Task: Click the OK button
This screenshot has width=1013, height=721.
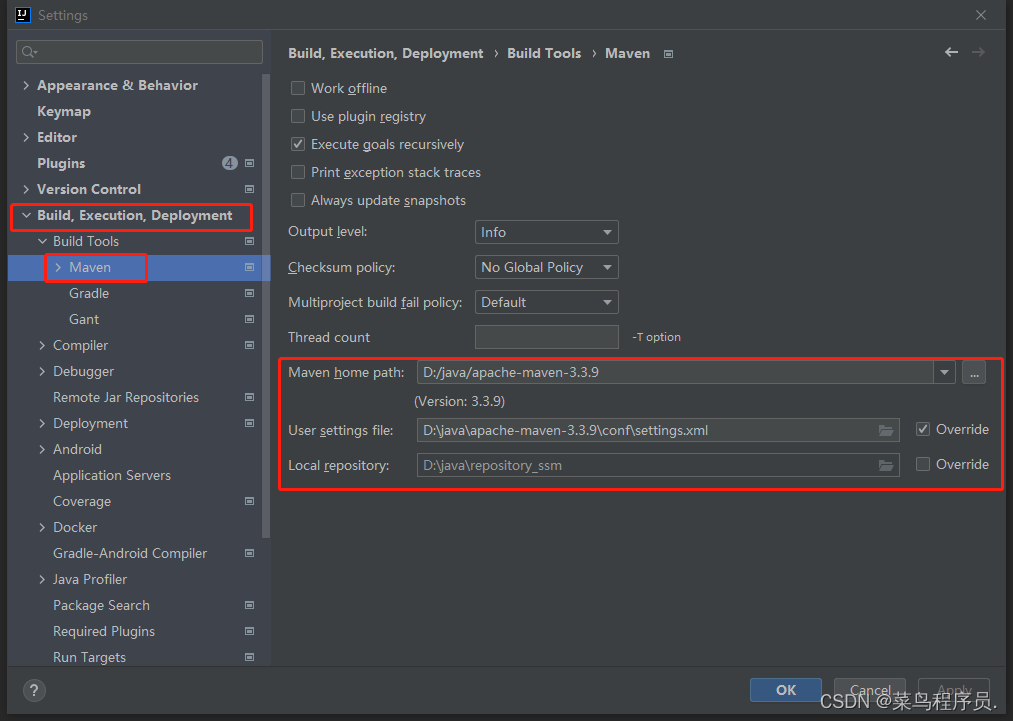Action: [x=786, y=690]
